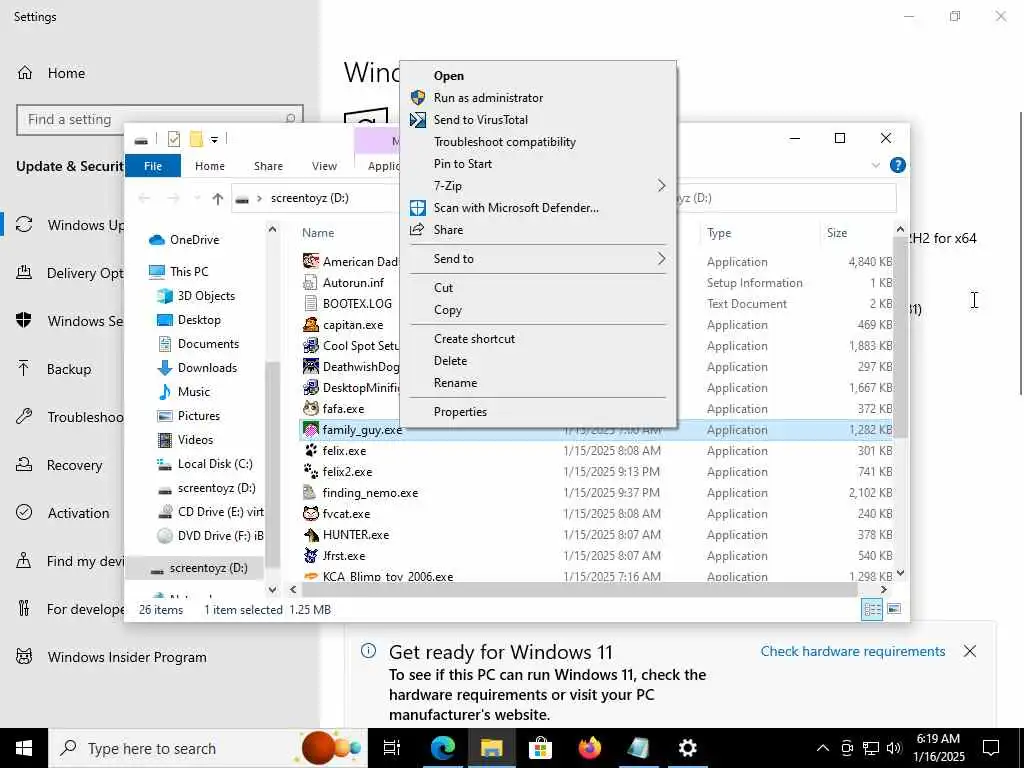The image size is (1024, 768).
Task: Switch to large icons view button
Action: click(894, 609)
